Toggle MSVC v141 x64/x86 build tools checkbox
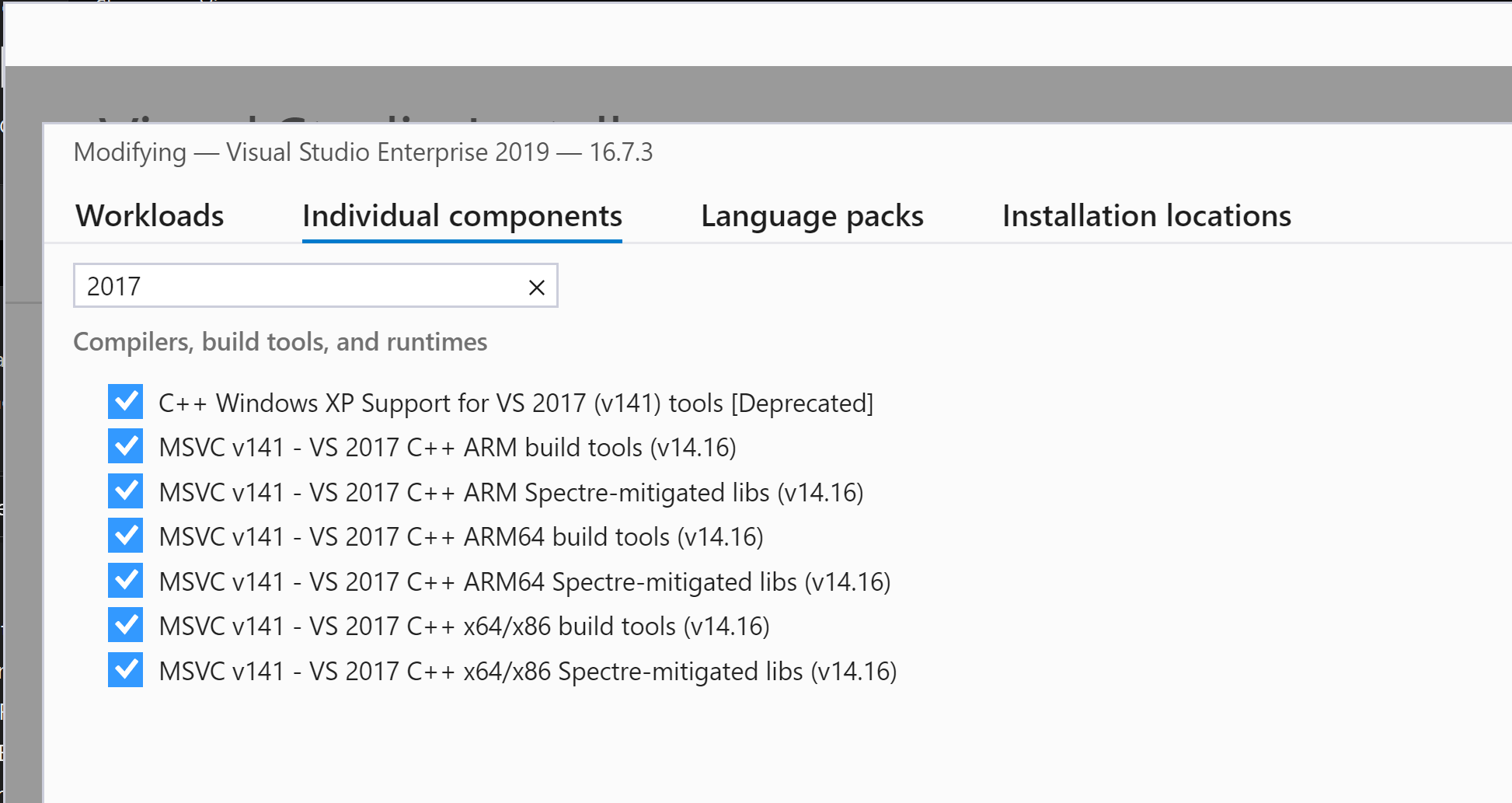 125,626
